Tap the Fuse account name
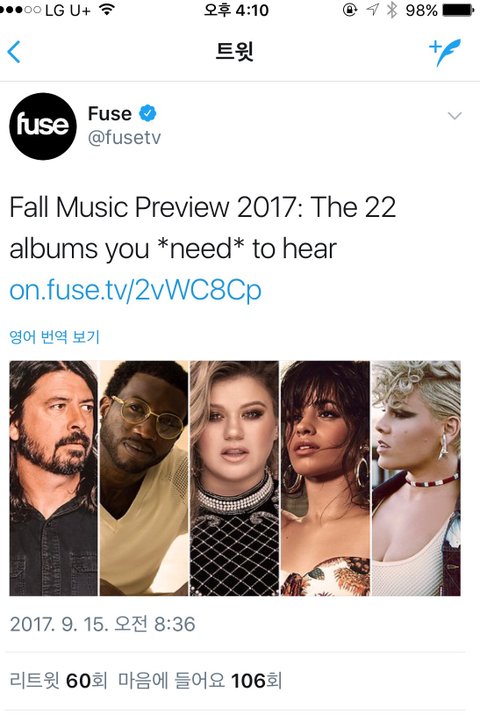480x714 pixels. (110, 113)
